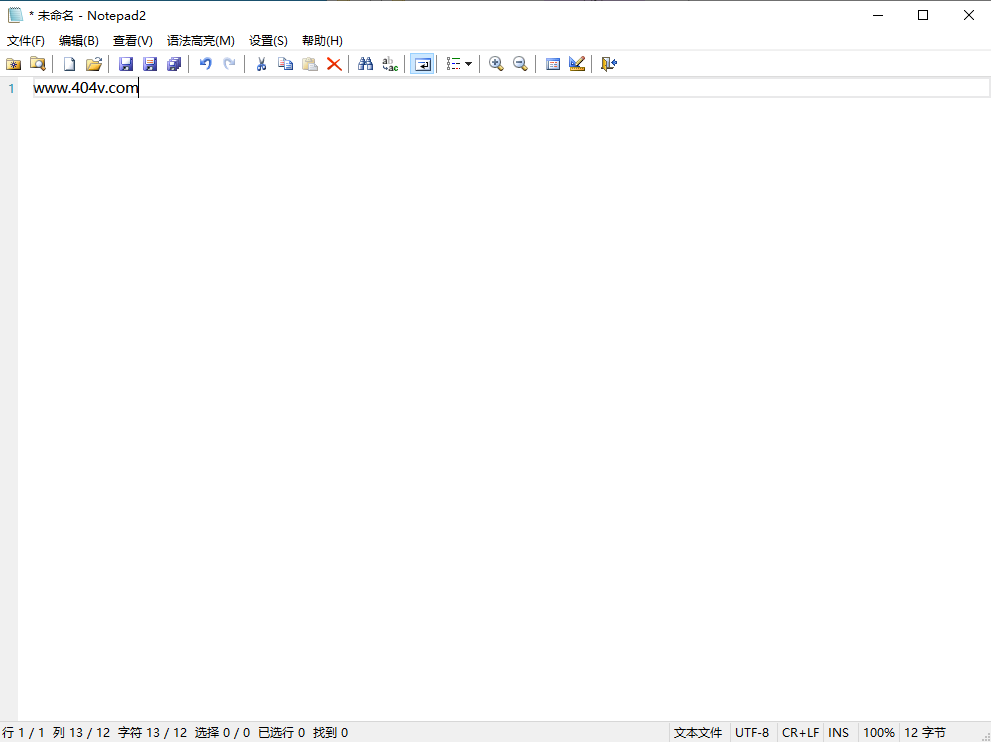
Task: Toggle insert mode via INS indicator
Action: click(x=839, y=732)
